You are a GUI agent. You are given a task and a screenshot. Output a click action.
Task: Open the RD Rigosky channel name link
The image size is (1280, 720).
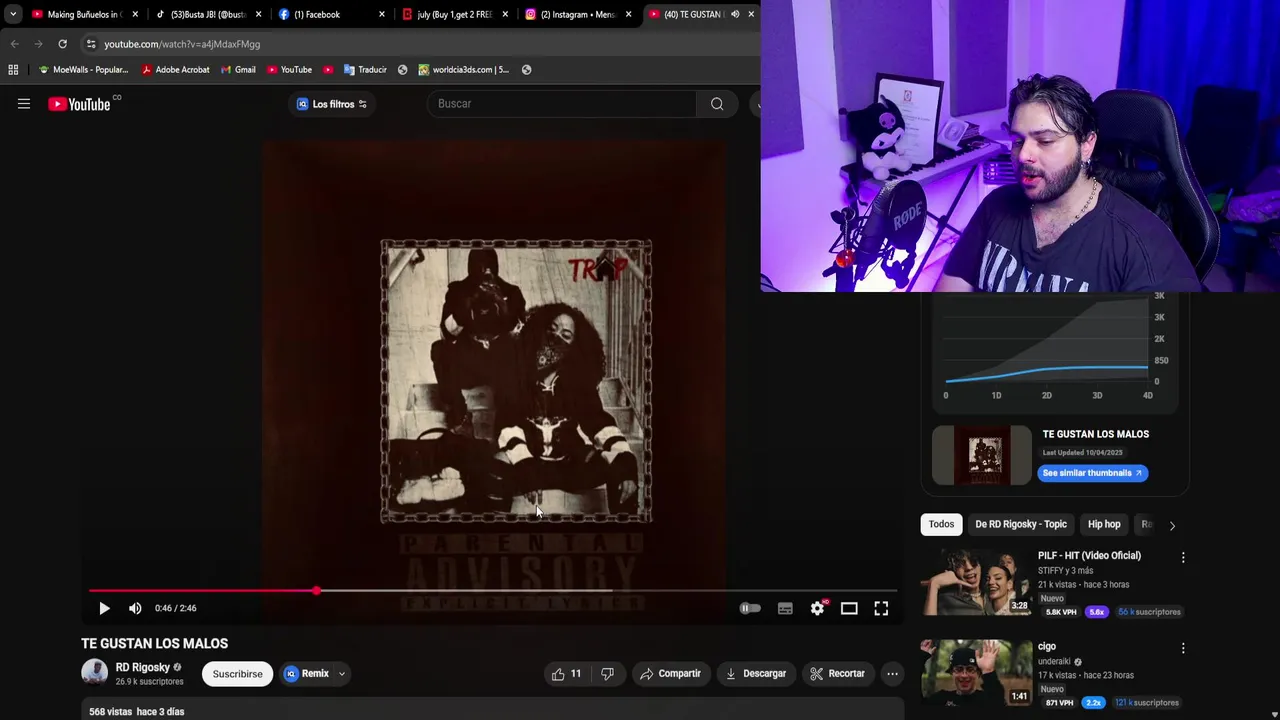point(143,667)
